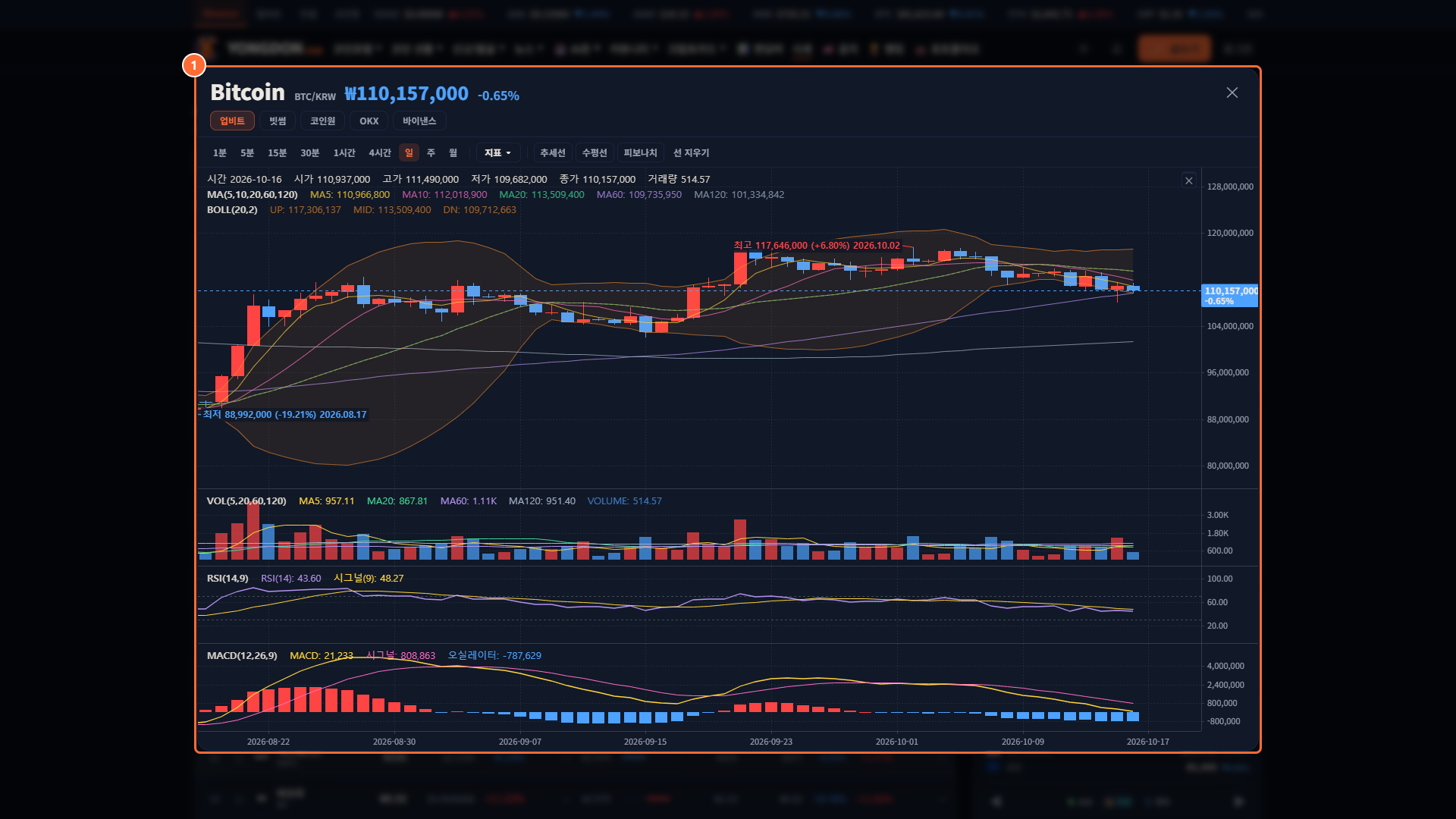This screenshot has height=819, width=1456.
Task: Activate the 피보나치 Fibonacci tool
Action: point(641,153)
